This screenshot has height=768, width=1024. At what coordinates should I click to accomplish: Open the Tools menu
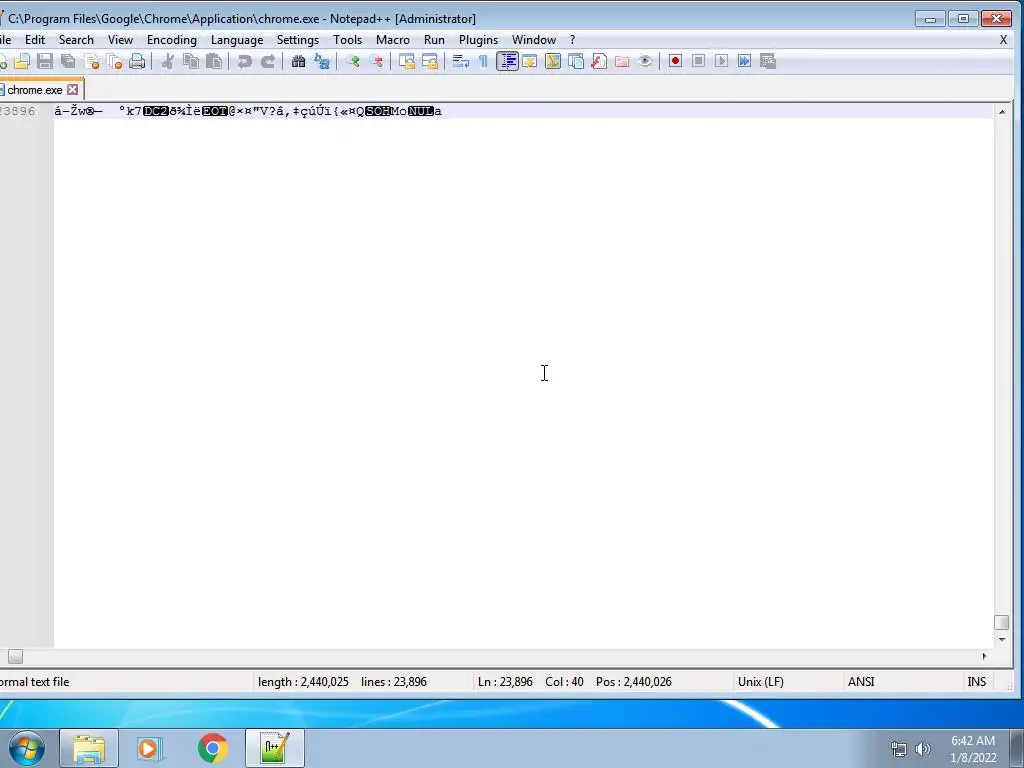point(347,40)
